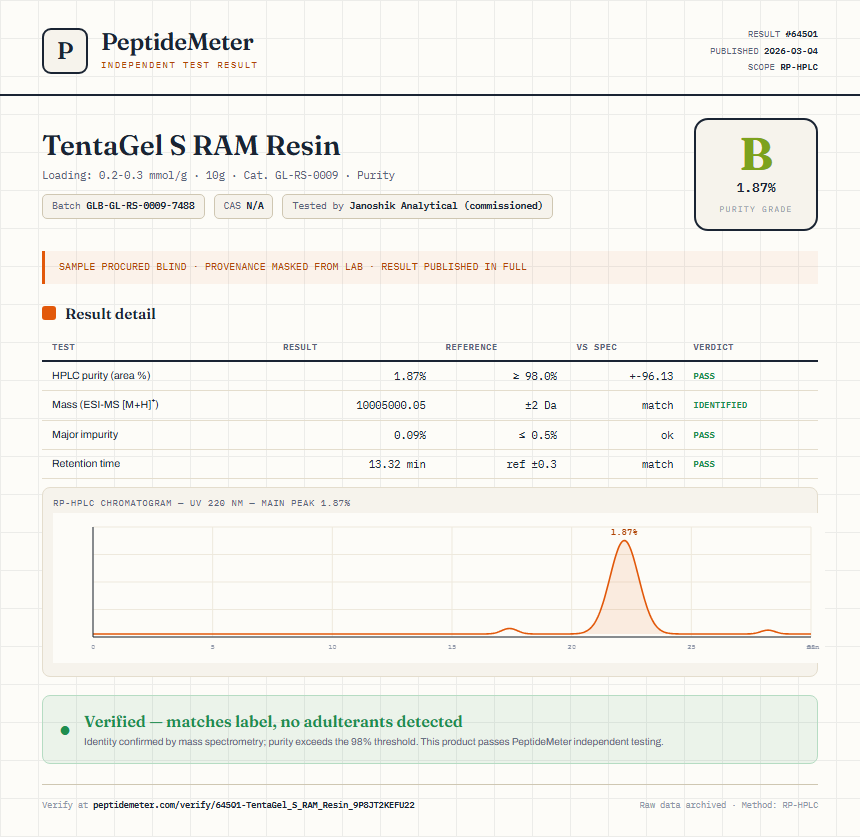Click the +-96.13 vs spec cell
860x837 pixels.
[x=651, y=376]
